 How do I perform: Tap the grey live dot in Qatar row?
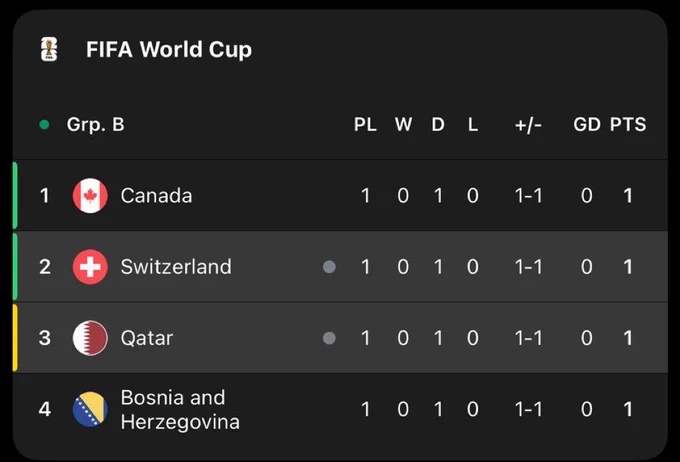(329, 338)
